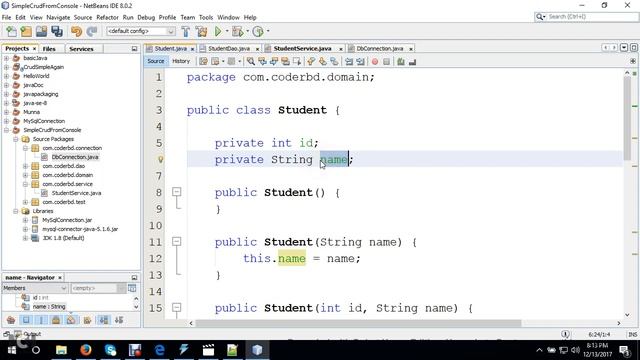
Task: Toggle Show Non-Public Members filter in Navigator
Action: point(56,320)
